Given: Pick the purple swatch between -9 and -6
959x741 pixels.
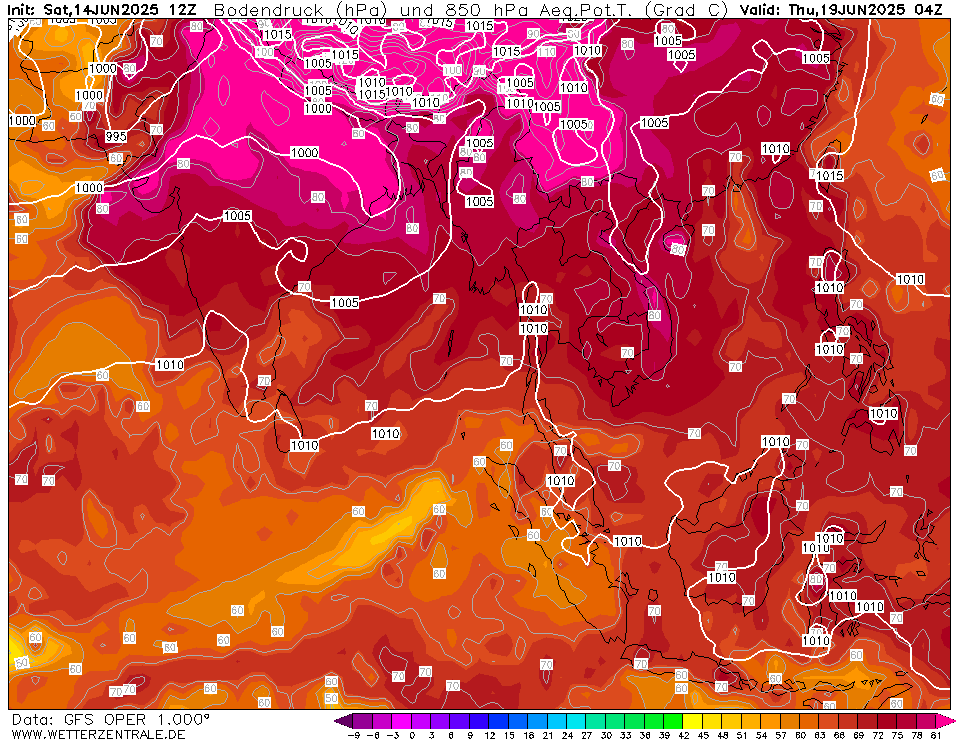Looking at the screenshot, I should point(363,720).
